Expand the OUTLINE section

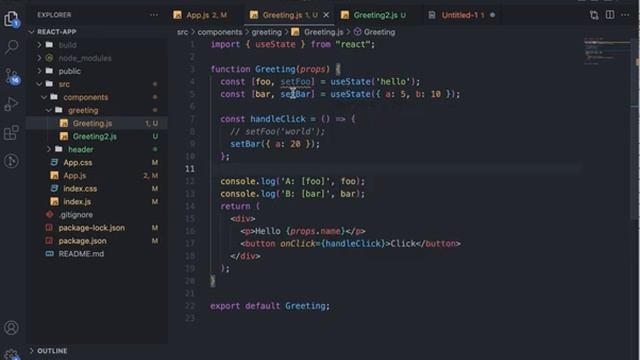click(52, 351)
